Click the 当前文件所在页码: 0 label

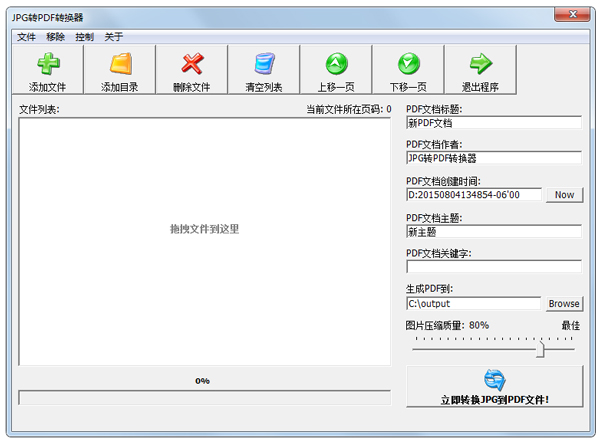pos(349,109)
